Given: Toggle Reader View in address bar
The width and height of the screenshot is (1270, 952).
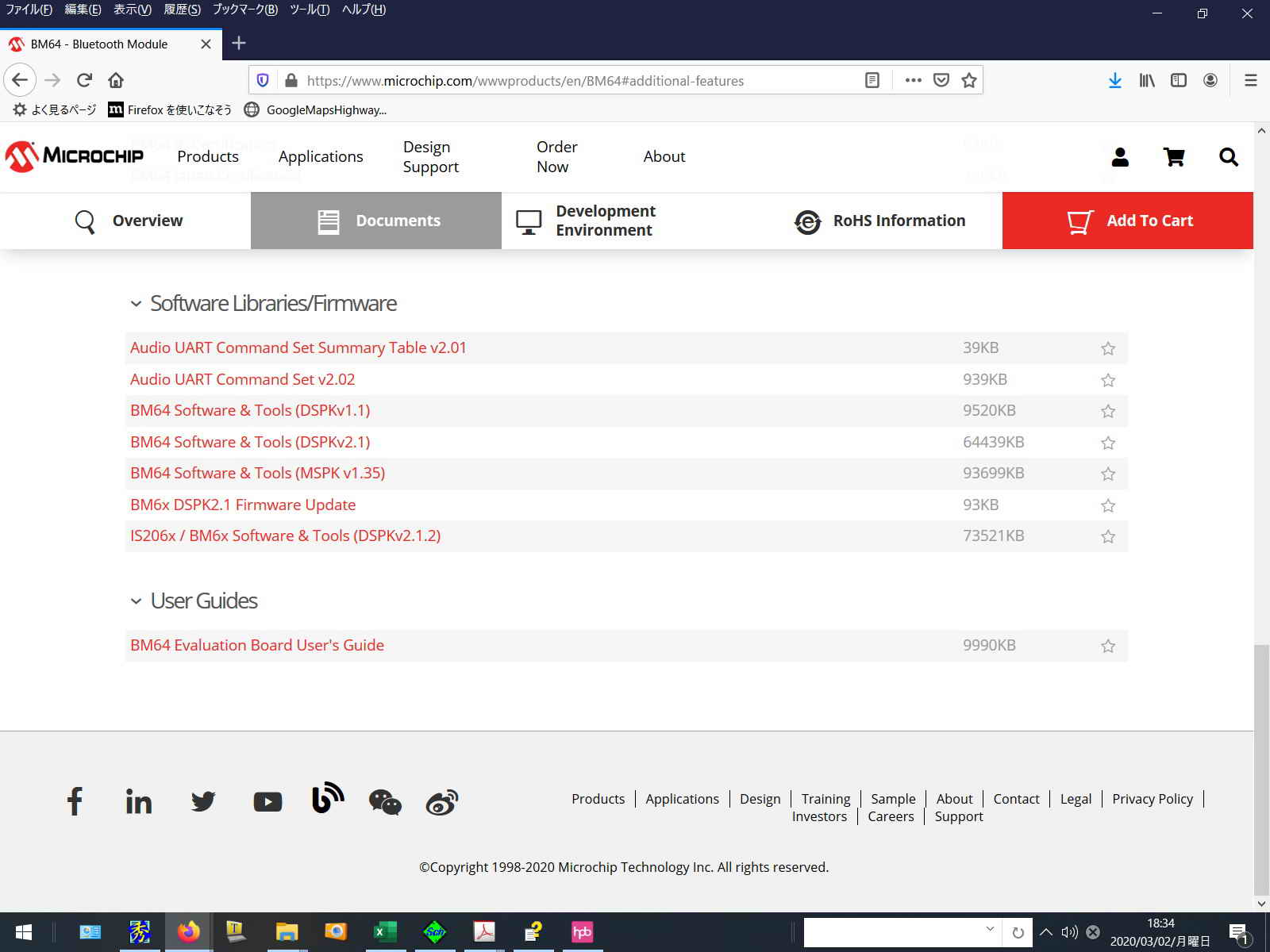Looking at the screenshot, I should (872, 80).
